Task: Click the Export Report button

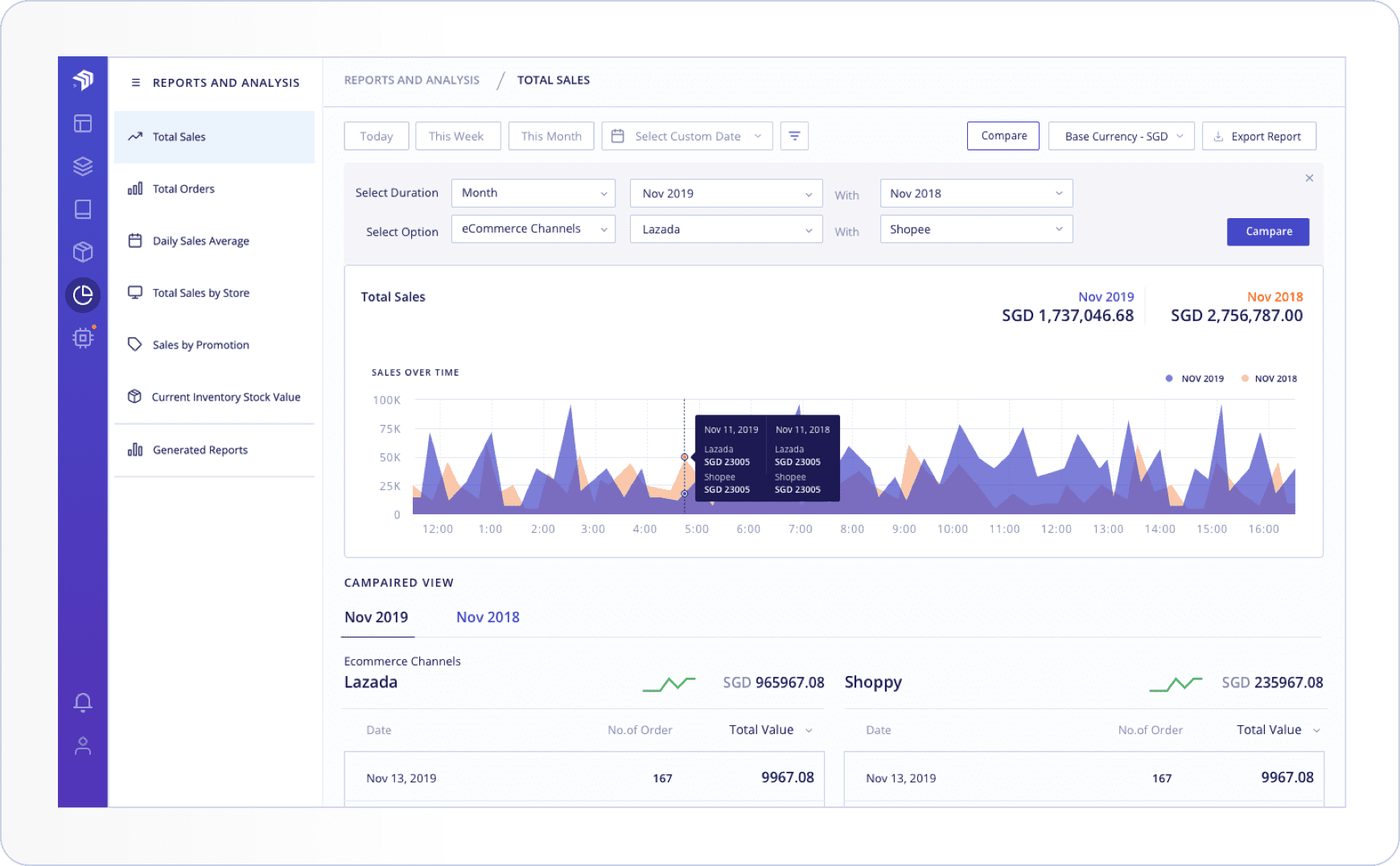Action: click(x=1259, y=135)
